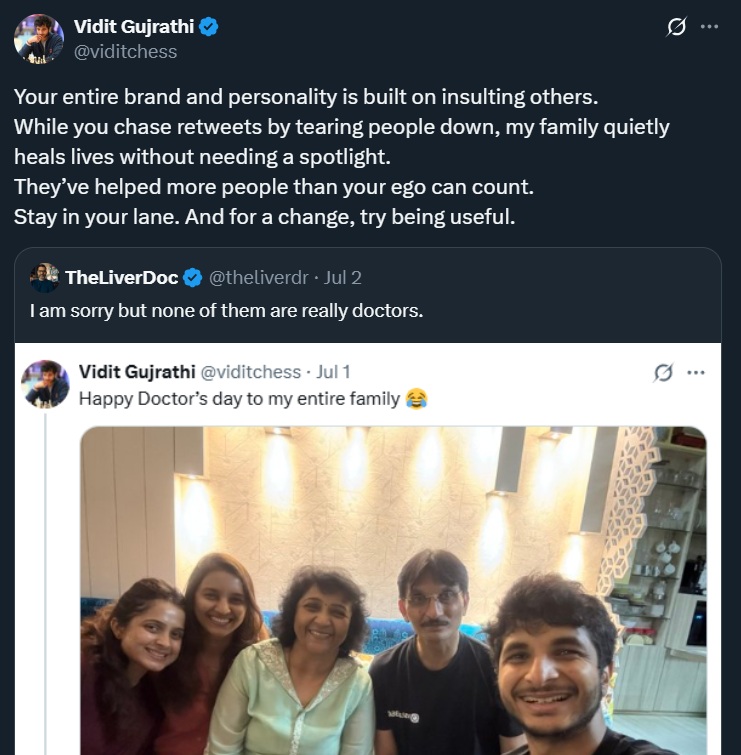Click the blue verified badge beside Vidit Gujrathi

tap(208, 28)
